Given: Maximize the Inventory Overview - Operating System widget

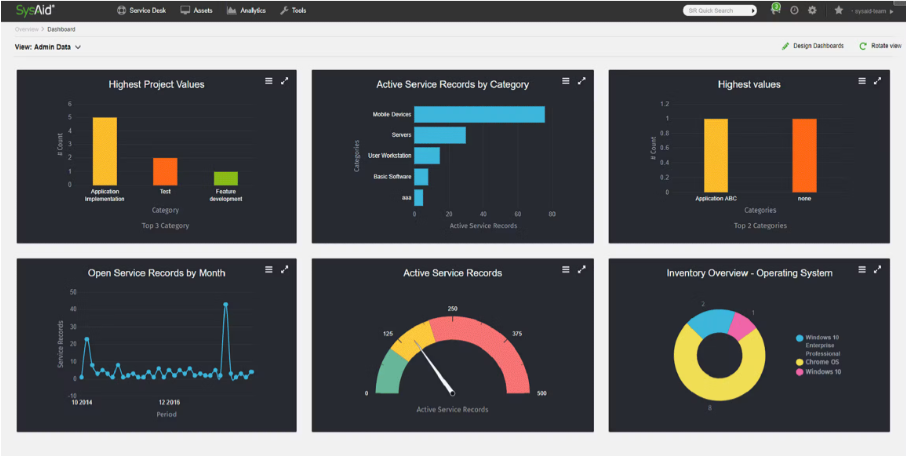Looking at the screenshot, I should [878, 269].
